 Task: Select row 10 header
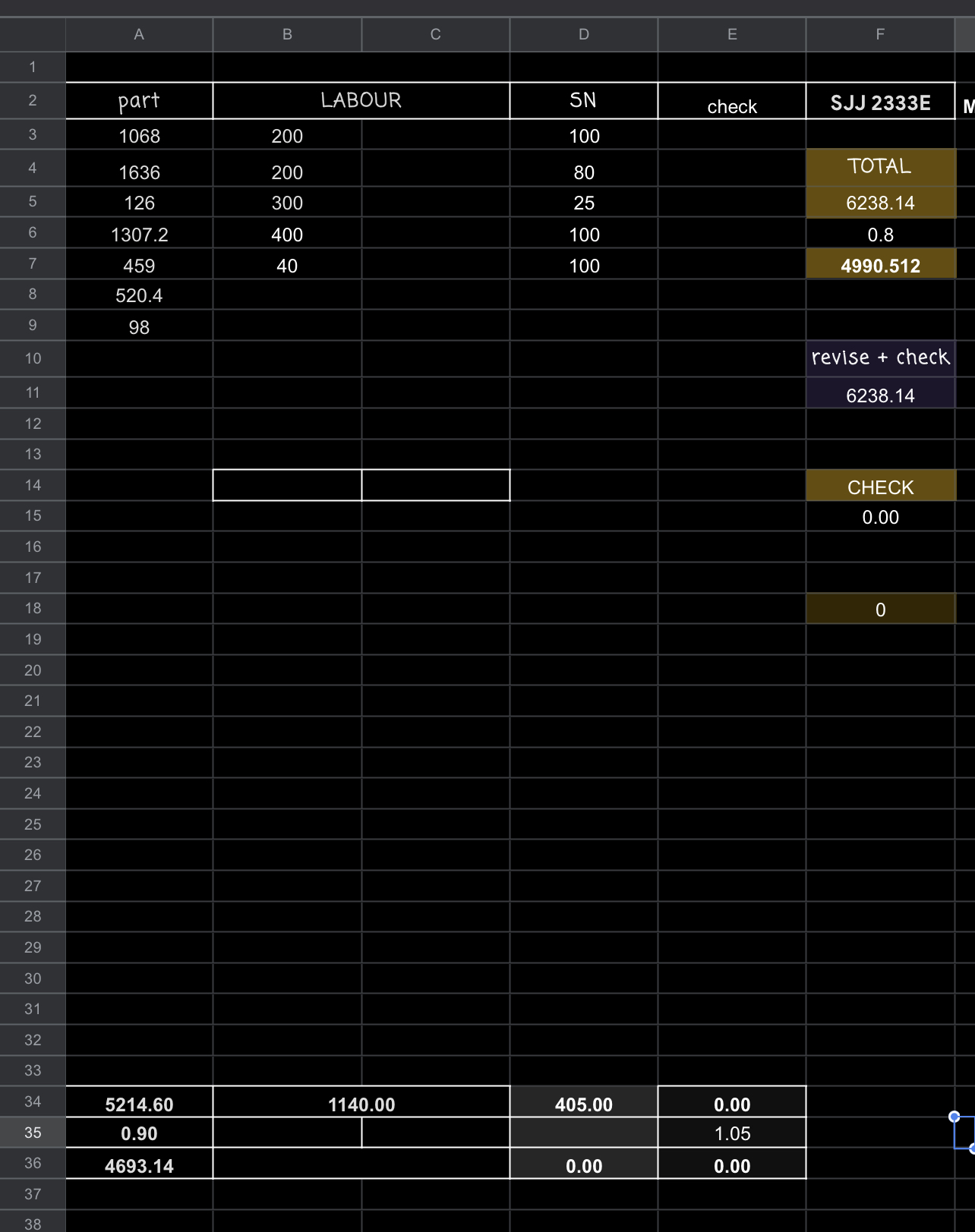pos(33,358)
